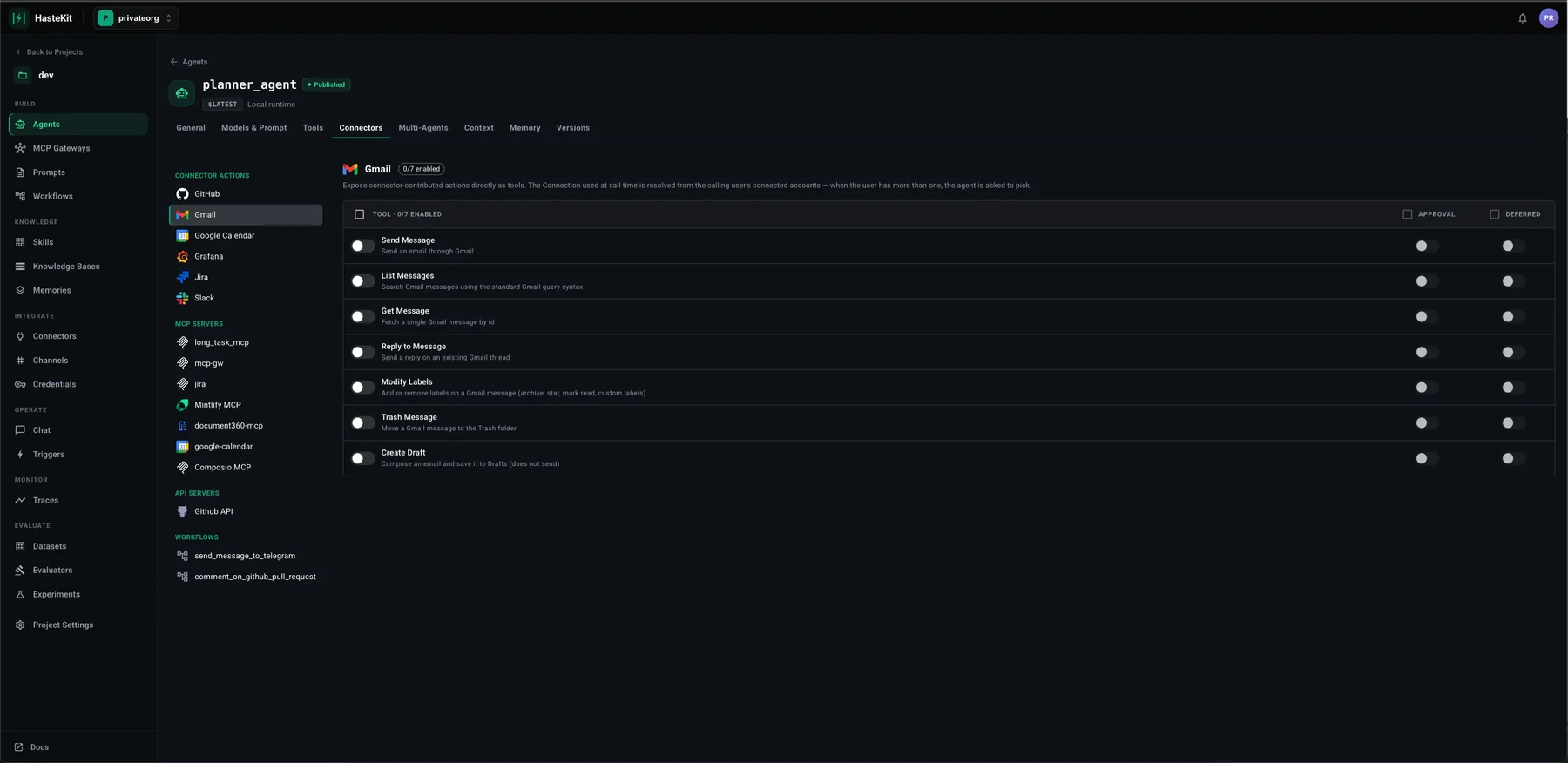
Task: Switch to the Models & Prompt tab
Action: click(253, 128)
